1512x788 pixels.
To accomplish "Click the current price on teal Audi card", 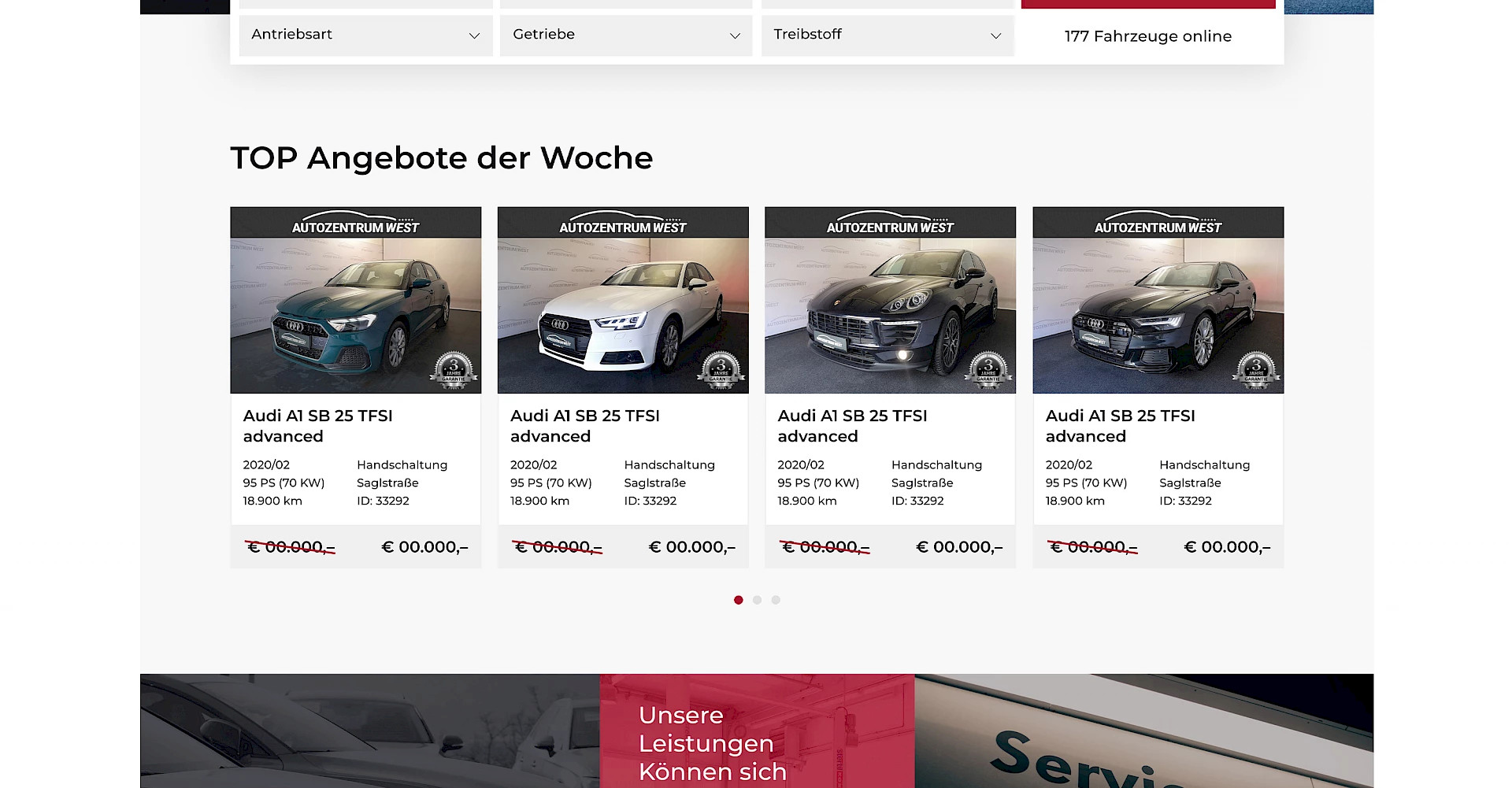I will [x=424, y=547].
